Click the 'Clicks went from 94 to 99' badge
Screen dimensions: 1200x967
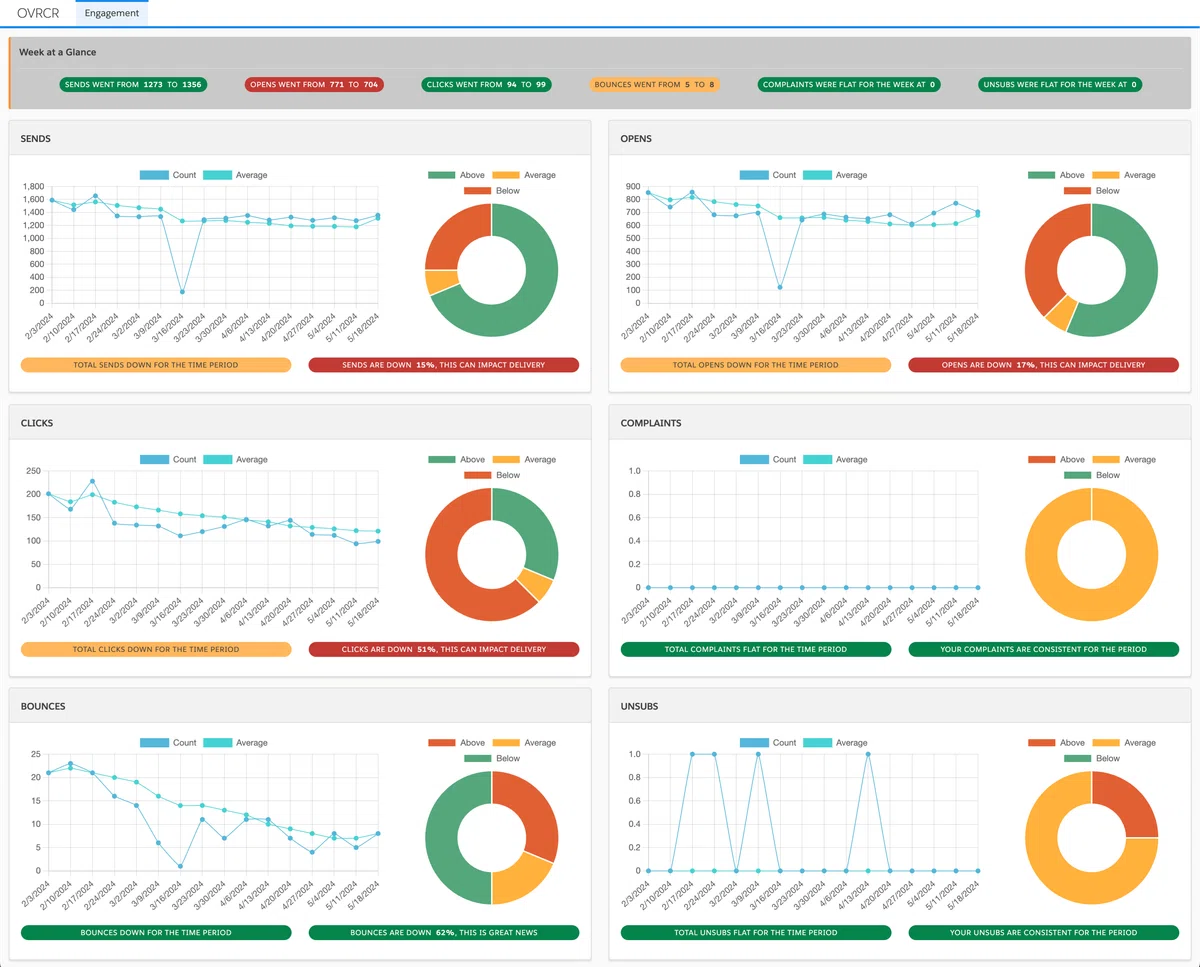[486, 85]
